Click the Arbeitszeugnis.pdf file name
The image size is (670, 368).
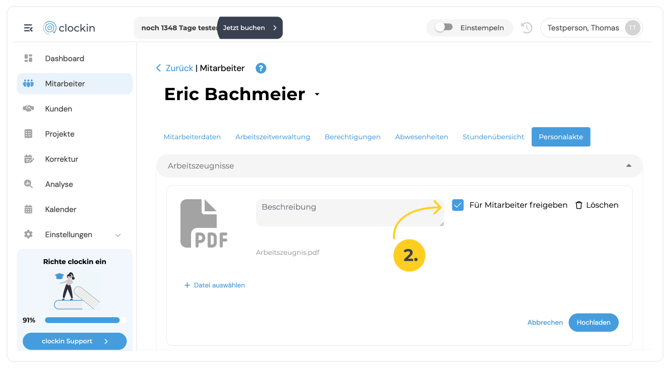pyautogui.click(x=288, y=253)
